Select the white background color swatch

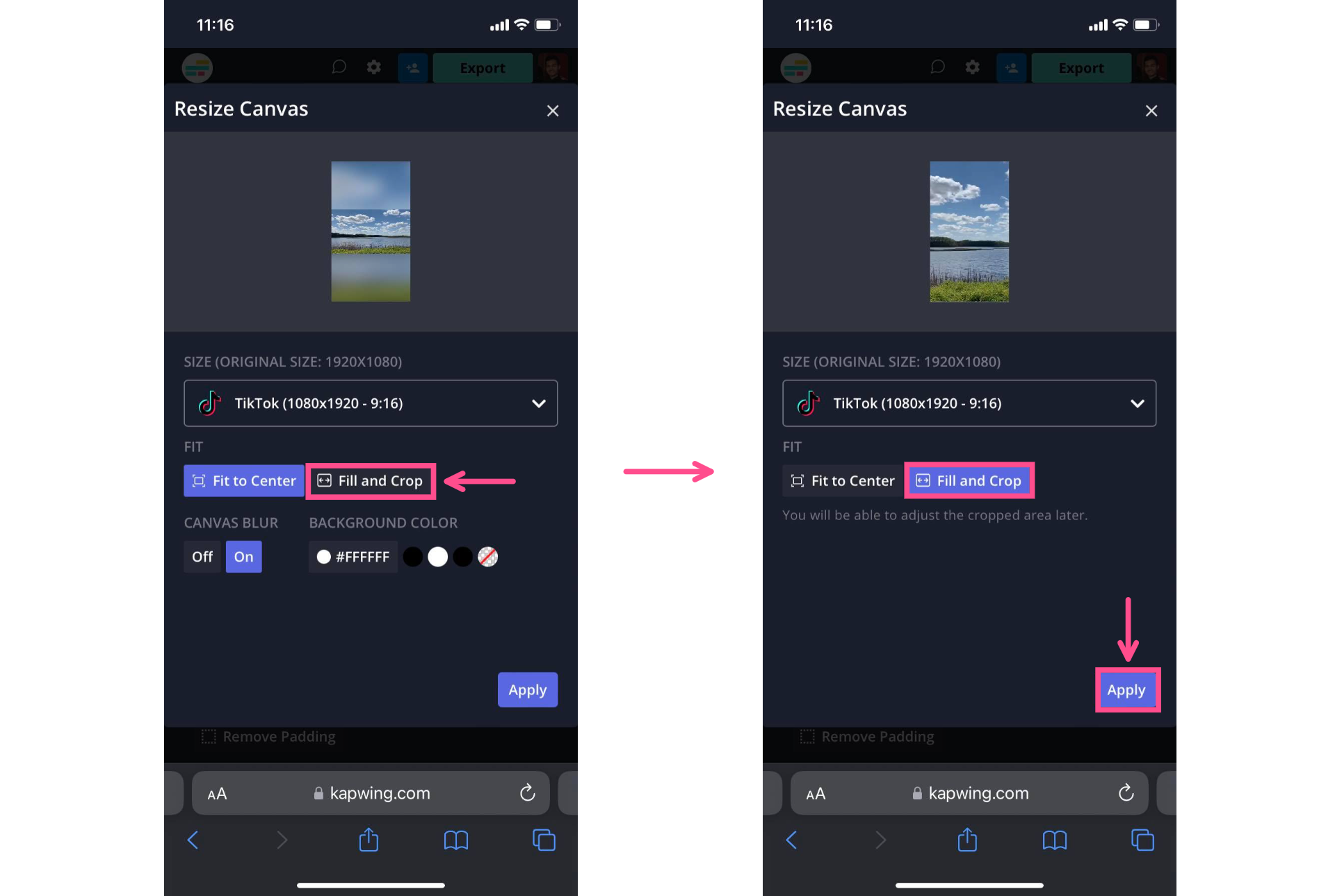[437, 556]
